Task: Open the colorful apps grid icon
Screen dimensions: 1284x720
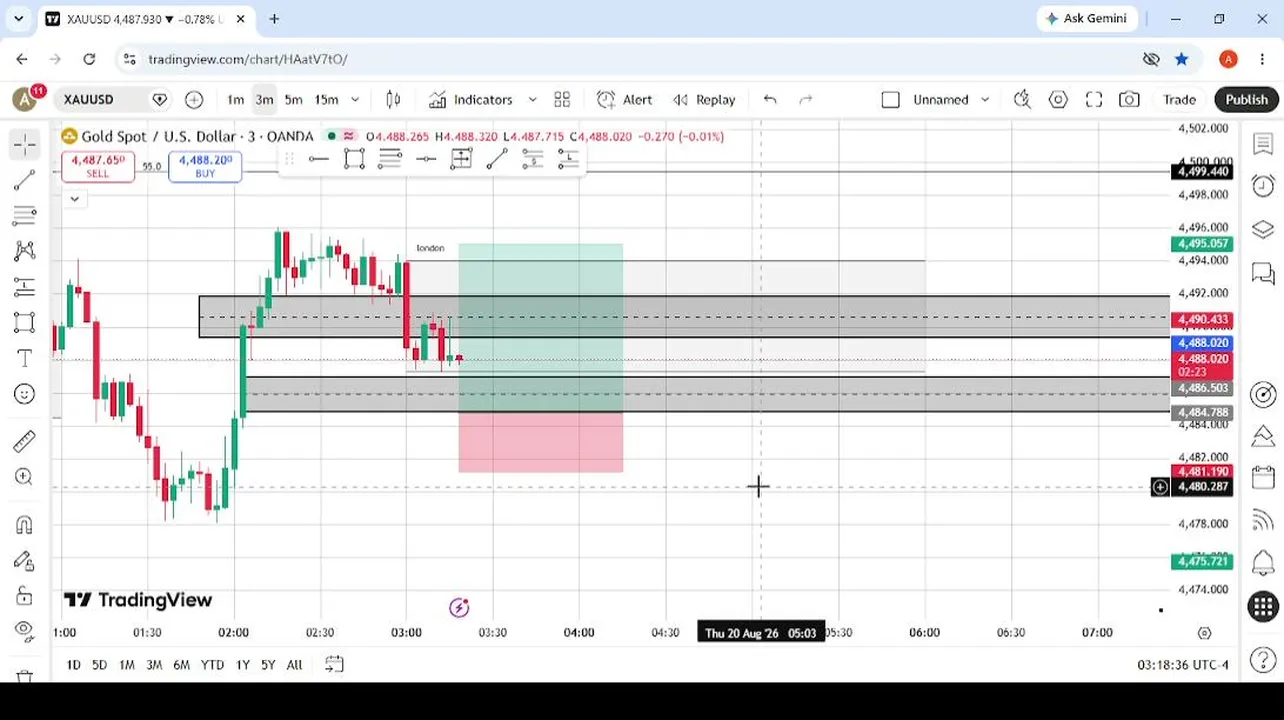Action: click(x=1263, y=606)
